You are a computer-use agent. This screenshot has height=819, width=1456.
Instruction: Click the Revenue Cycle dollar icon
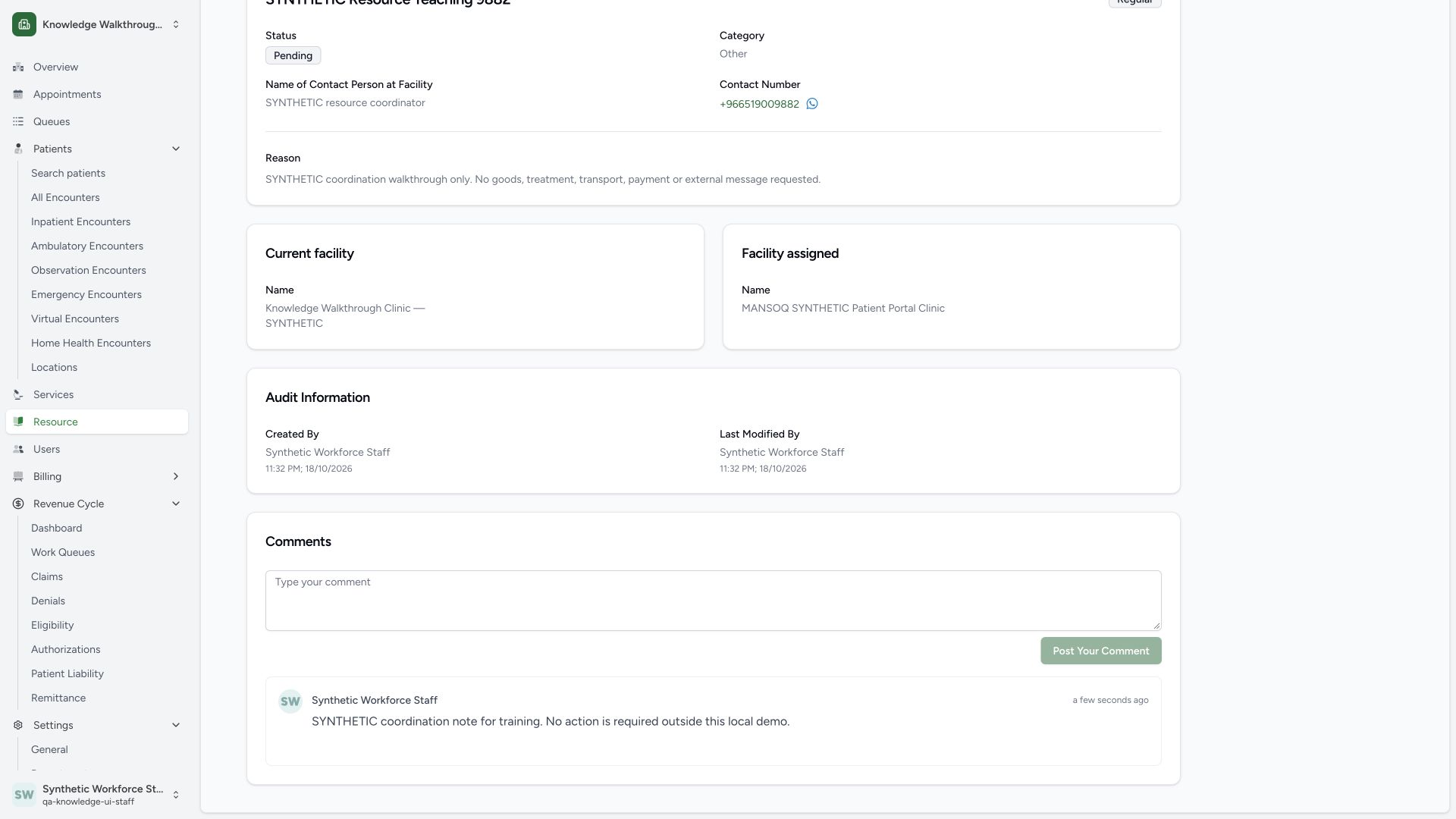(18, 504)
